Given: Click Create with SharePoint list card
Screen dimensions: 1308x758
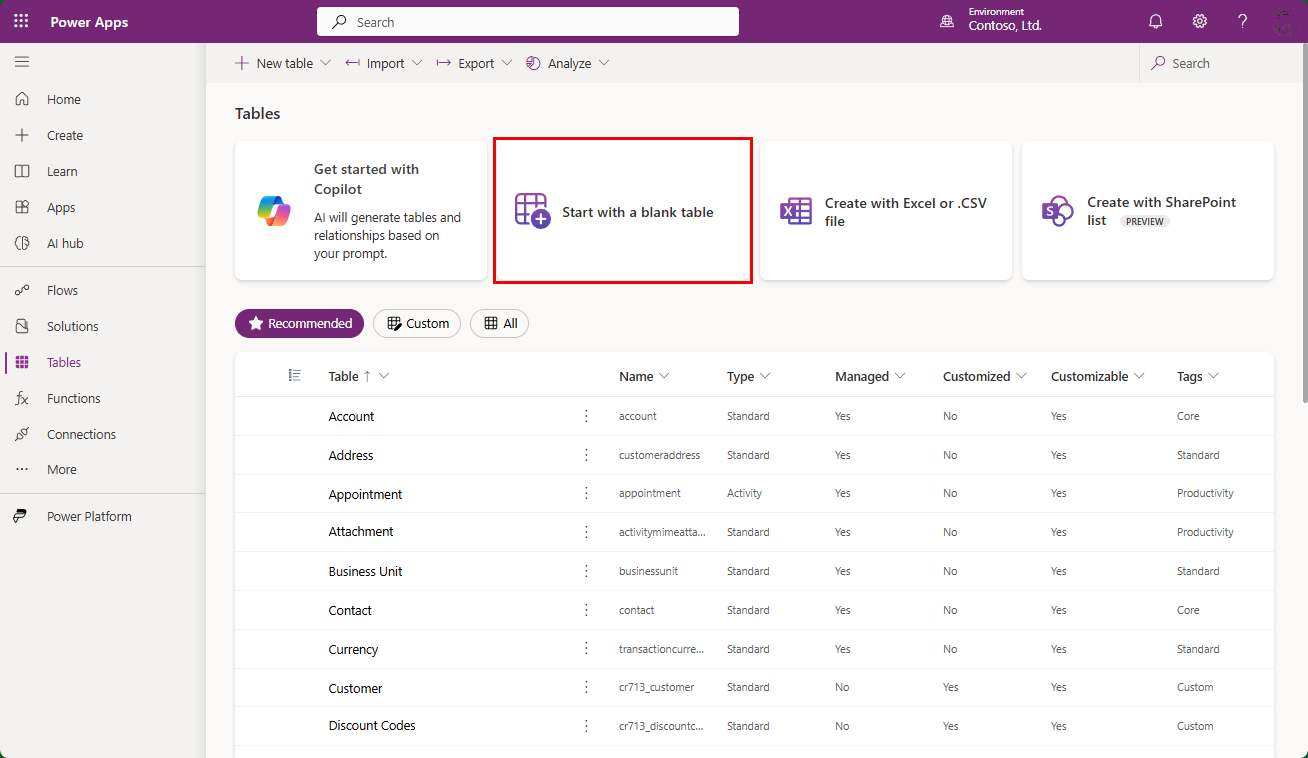Looking at the screenshot, I should click(x=1148, y=211).
